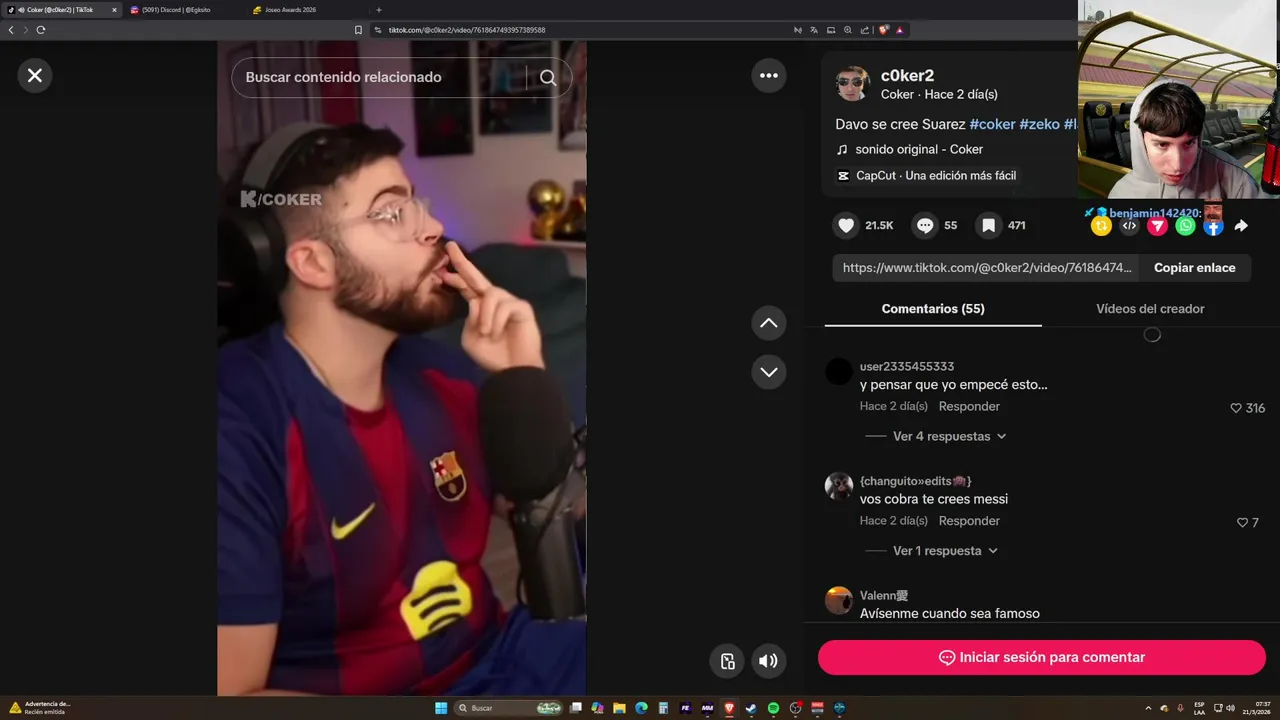This screenshot has width=1280, height=720.
Task: Click the Copiar enlace button
Action: [x=1195, y=268]
